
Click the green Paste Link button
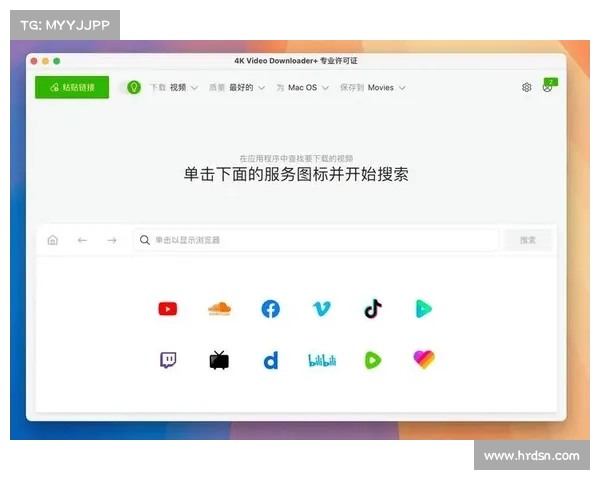[72, 87]
